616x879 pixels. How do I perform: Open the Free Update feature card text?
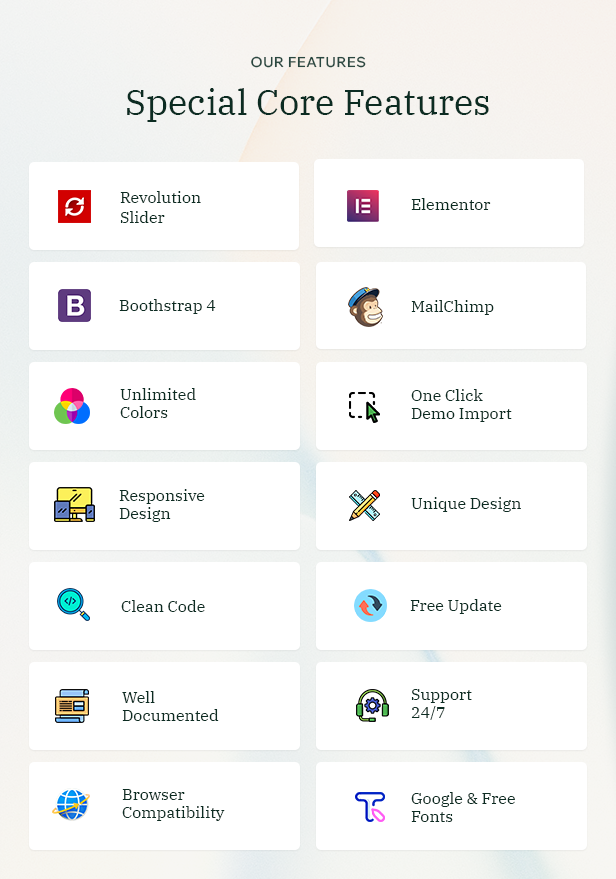(456, 605)
